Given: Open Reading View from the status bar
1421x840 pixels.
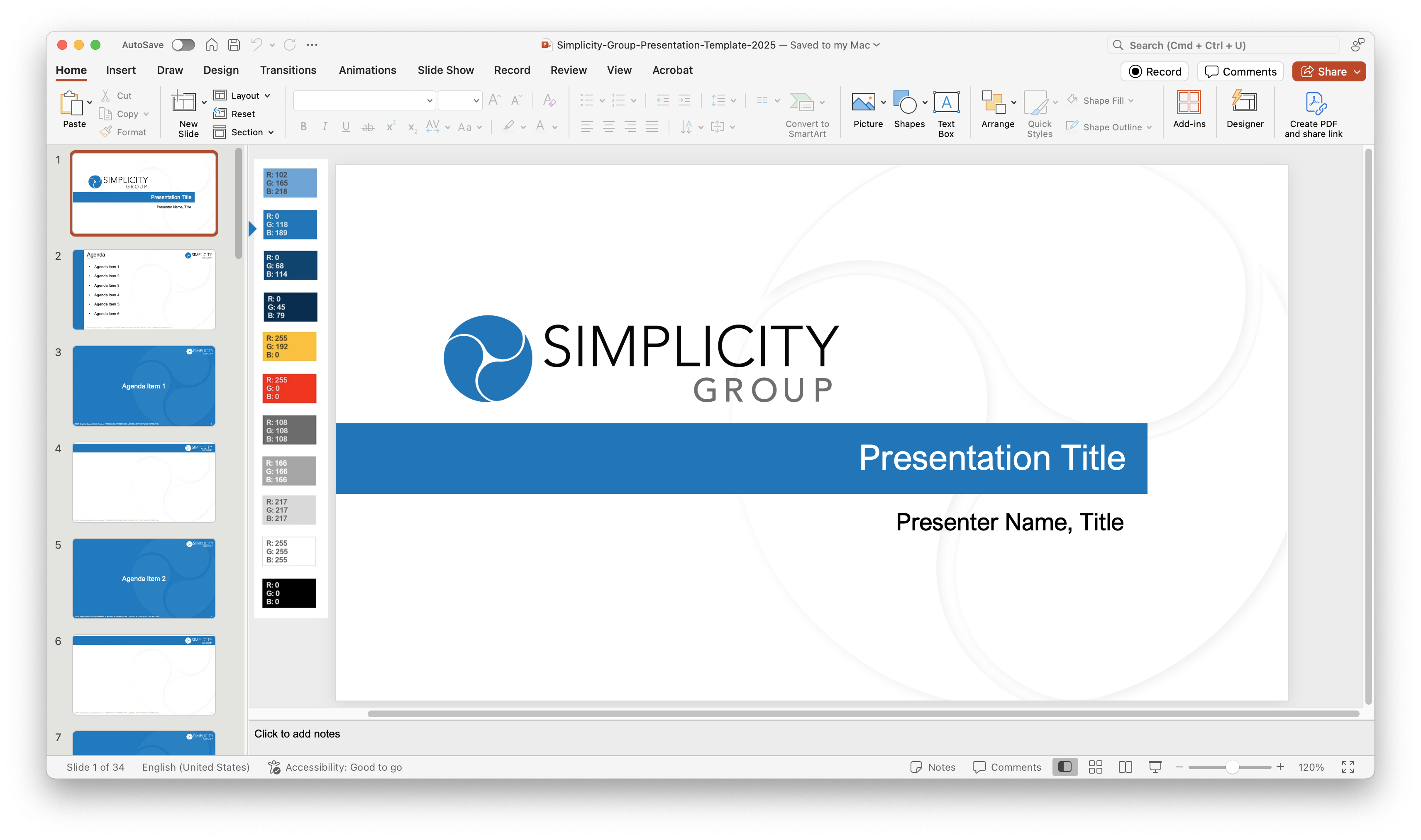Looking at the screenshot, I should 1125,767.
